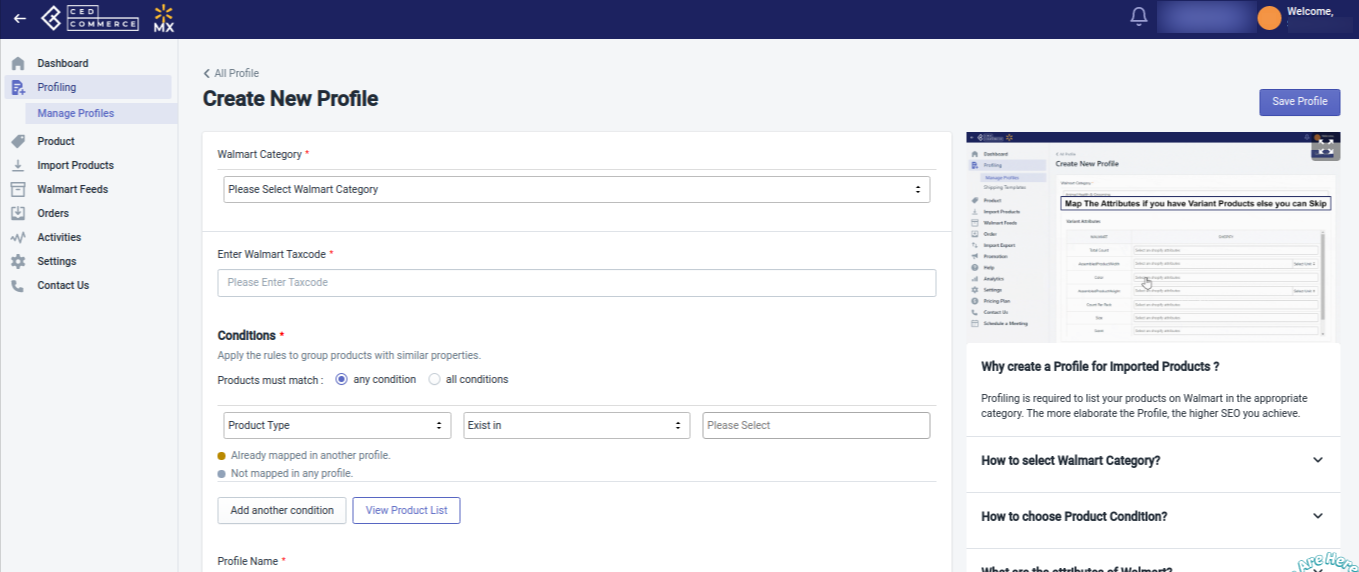The width and height of the screenshot is (1359, 572).
Task: Click the orange user avatar
Action: coord(1269,18)
